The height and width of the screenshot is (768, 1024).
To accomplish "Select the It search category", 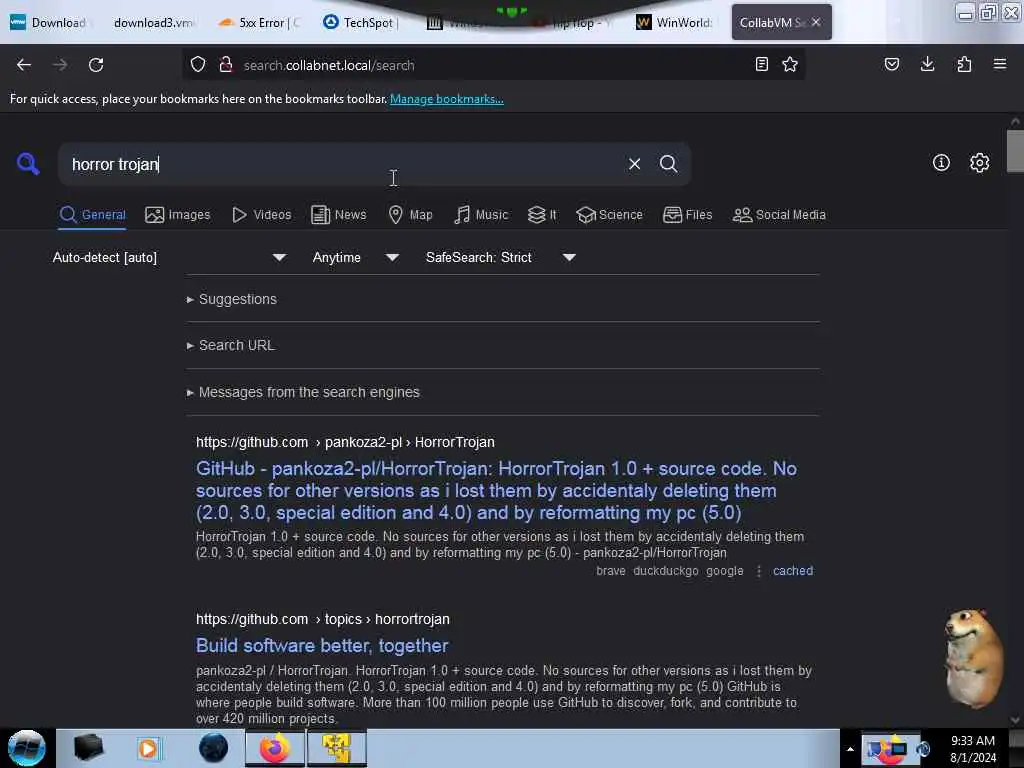I will (x=542, y=215).
